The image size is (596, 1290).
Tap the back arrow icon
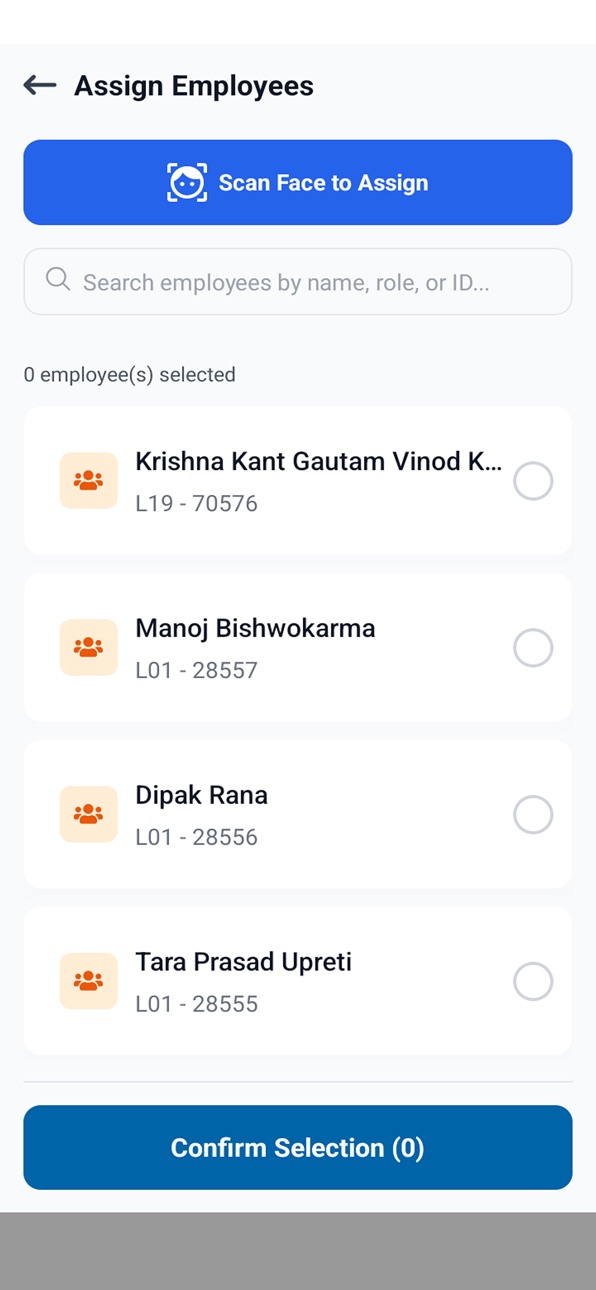[40, 86]
